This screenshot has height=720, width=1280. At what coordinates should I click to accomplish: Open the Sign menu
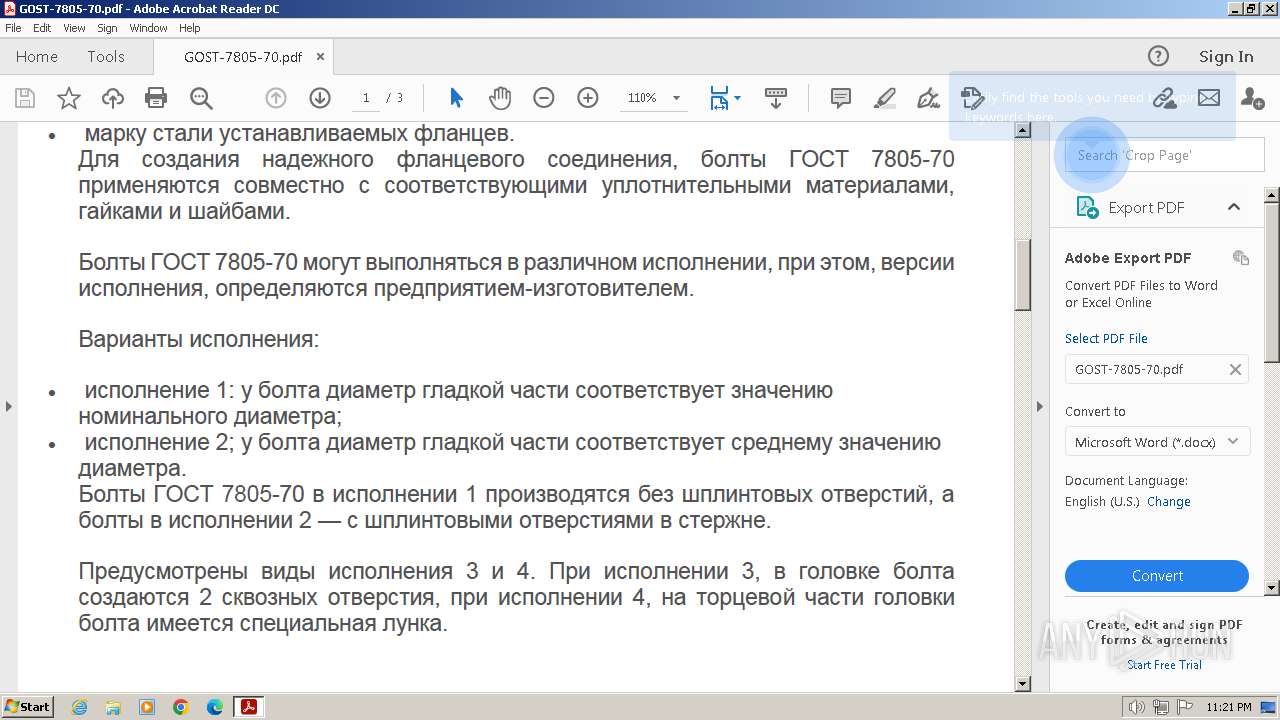tap(107, 28)
